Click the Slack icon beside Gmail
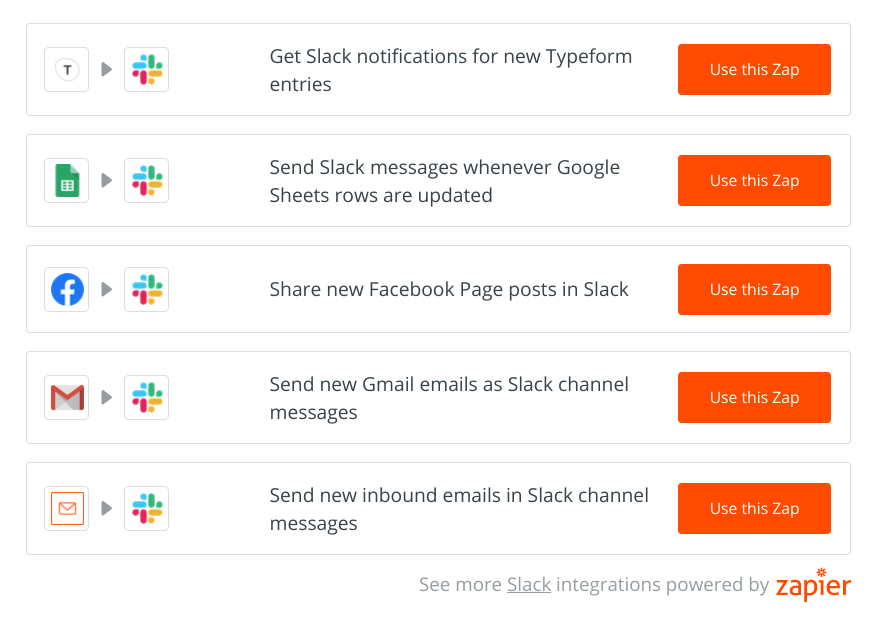This screenshot has height=620, width=873. point(147,398)
